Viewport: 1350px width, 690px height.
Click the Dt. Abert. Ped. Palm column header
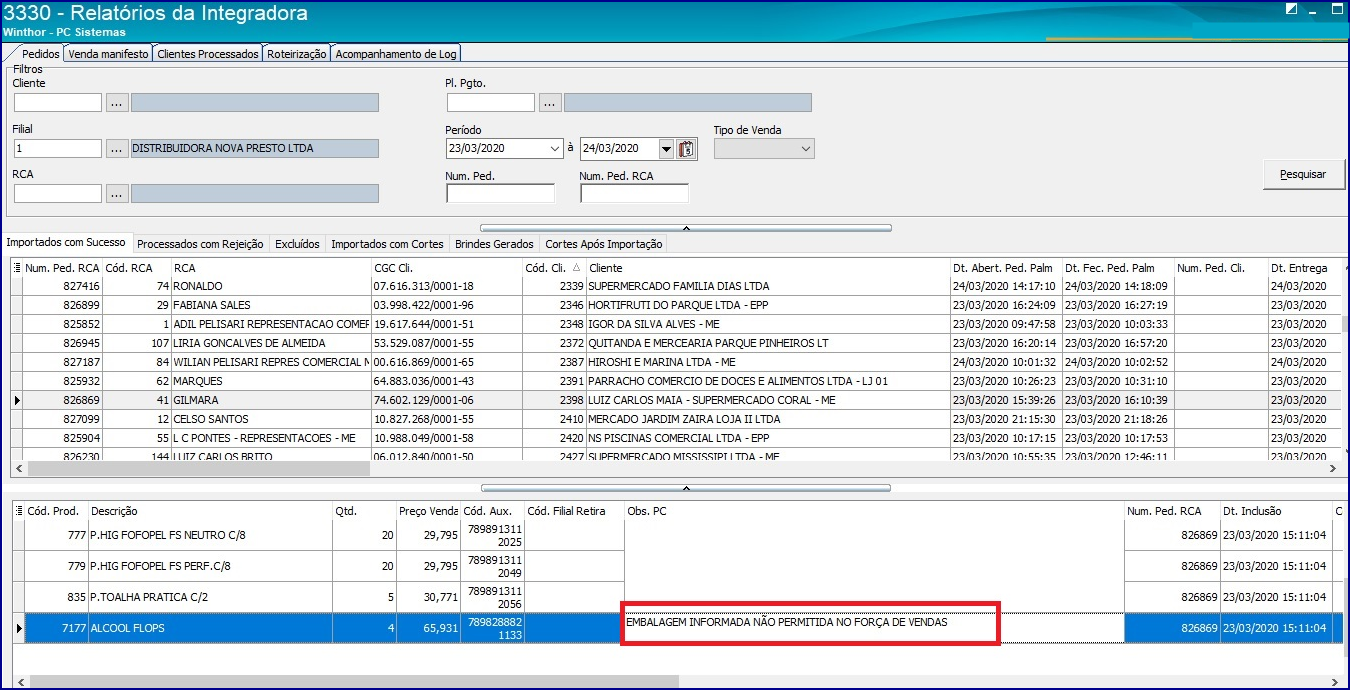1005,268
